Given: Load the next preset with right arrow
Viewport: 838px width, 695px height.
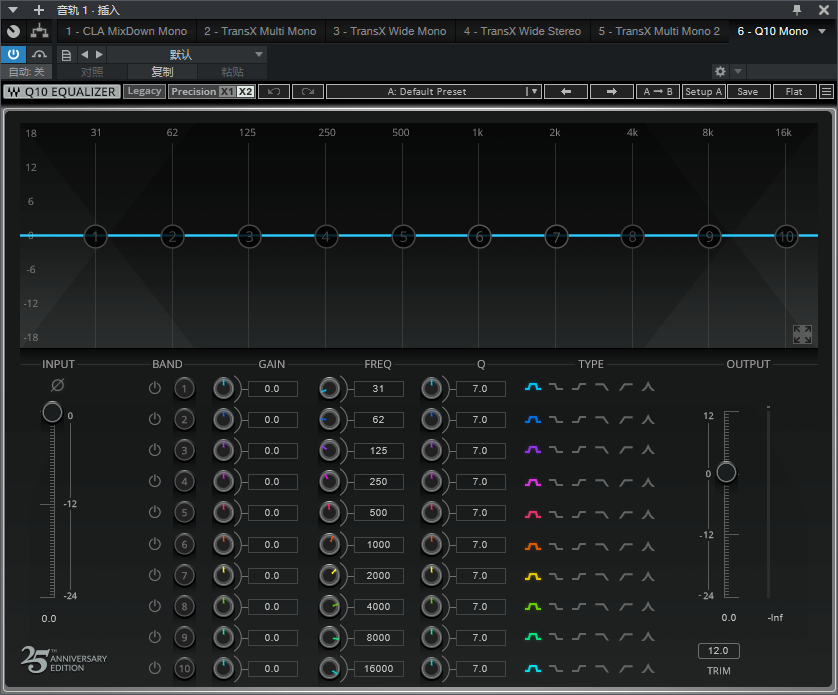Looking at the screenshot, I should tap(612, 91).
